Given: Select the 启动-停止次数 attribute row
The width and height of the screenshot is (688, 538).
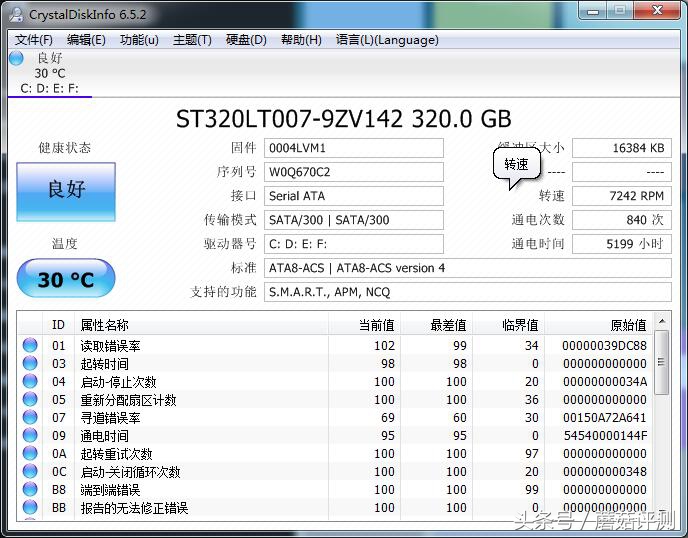Looking at the screenshot, I should click(336, 381).
